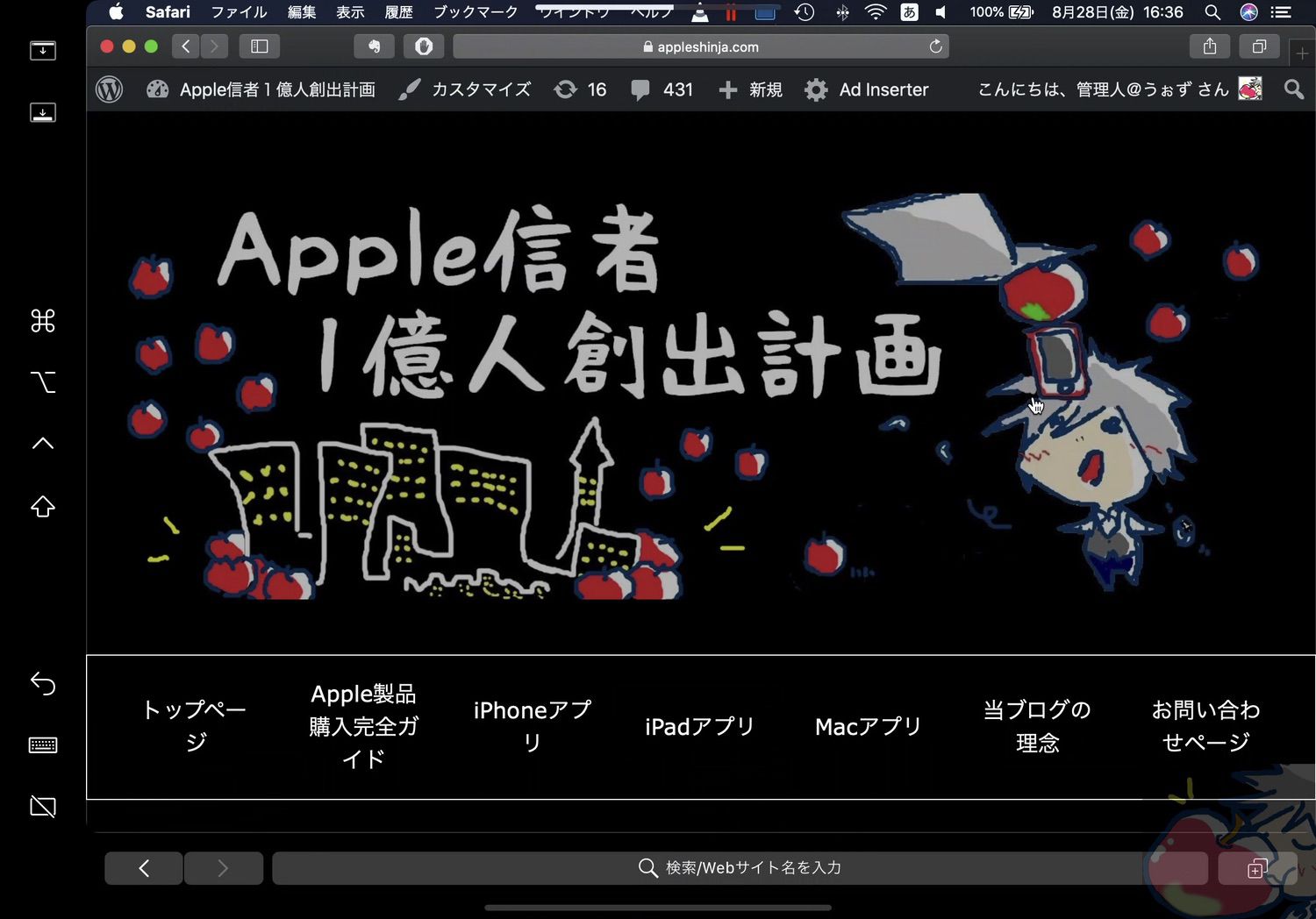The image size is (1316, 919).
Task: Open iPhoneアプリ in the site menu
Action: click(532, 726)
